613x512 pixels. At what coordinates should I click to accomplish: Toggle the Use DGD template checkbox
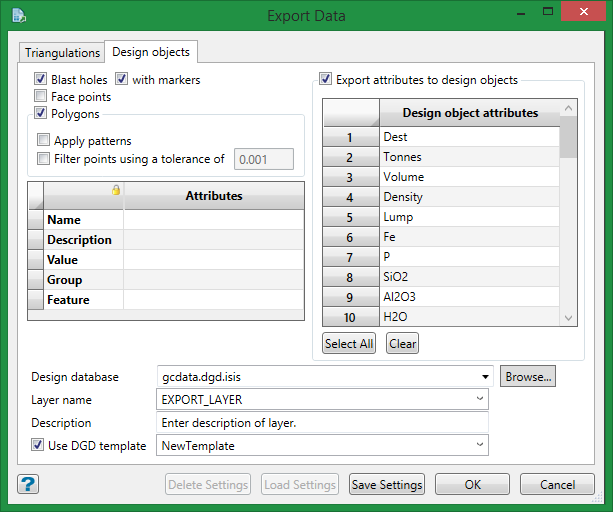38,446
